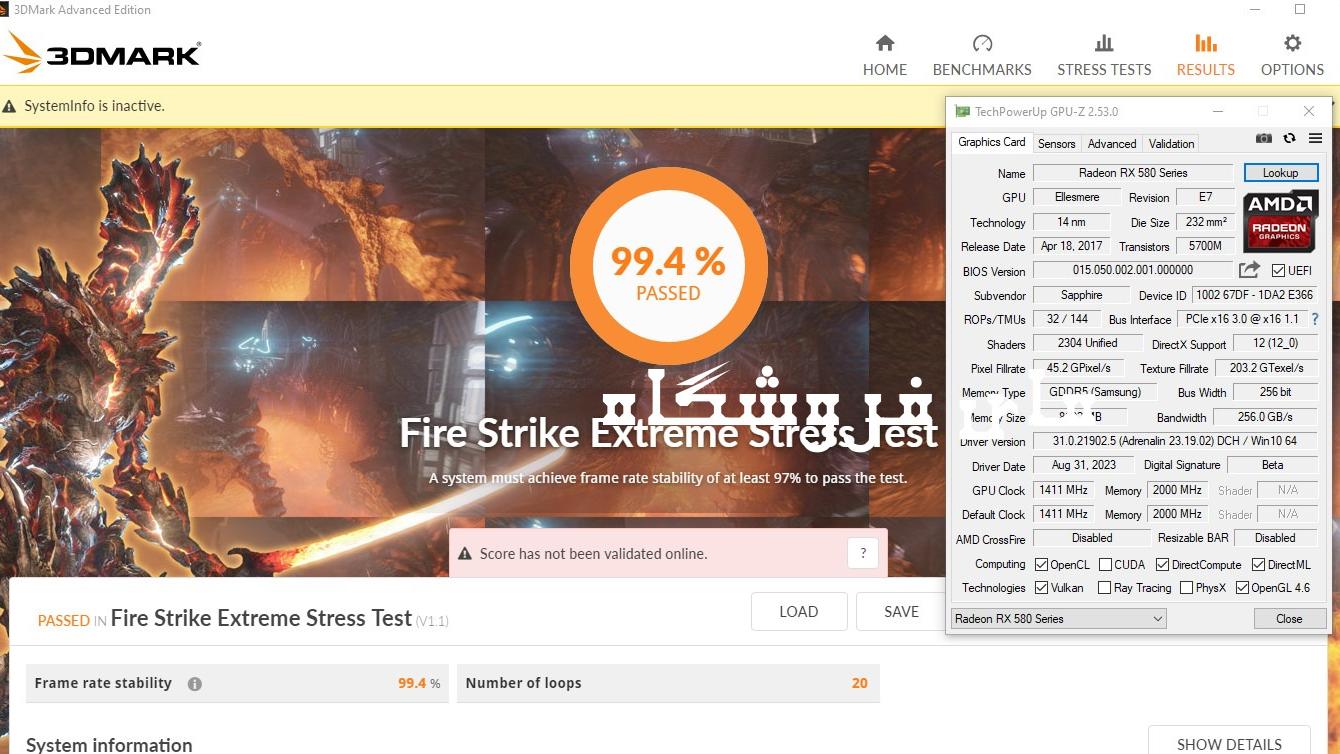
Task: Click the info icon beside Frame rate stability
Action: (195, 684)
